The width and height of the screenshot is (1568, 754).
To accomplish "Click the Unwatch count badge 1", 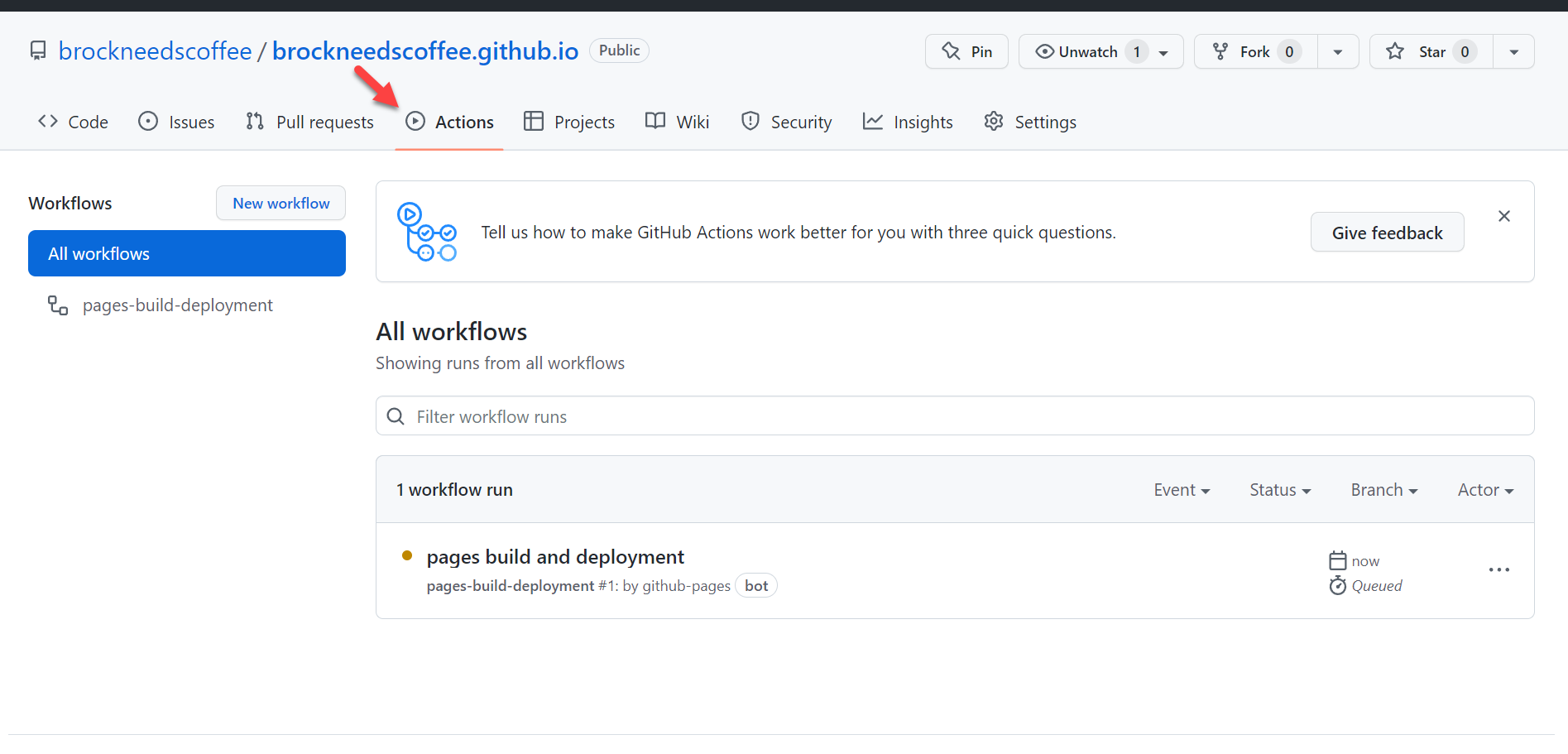I will click(1137, 51).
